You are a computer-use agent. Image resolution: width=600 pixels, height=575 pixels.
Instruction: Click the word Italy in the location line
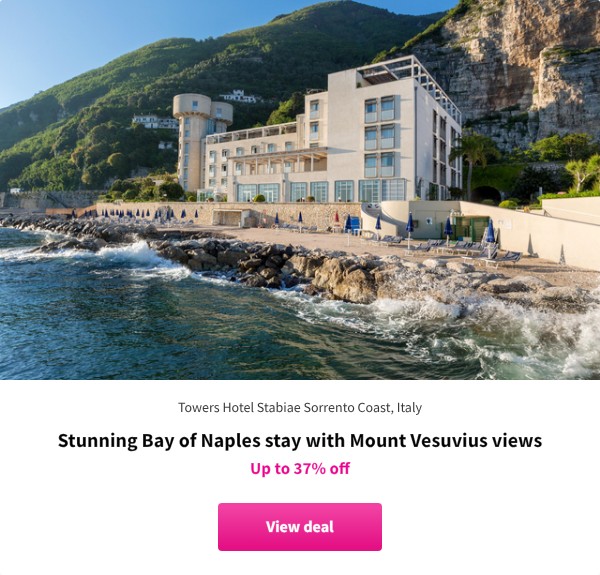[x=409, y=407]
